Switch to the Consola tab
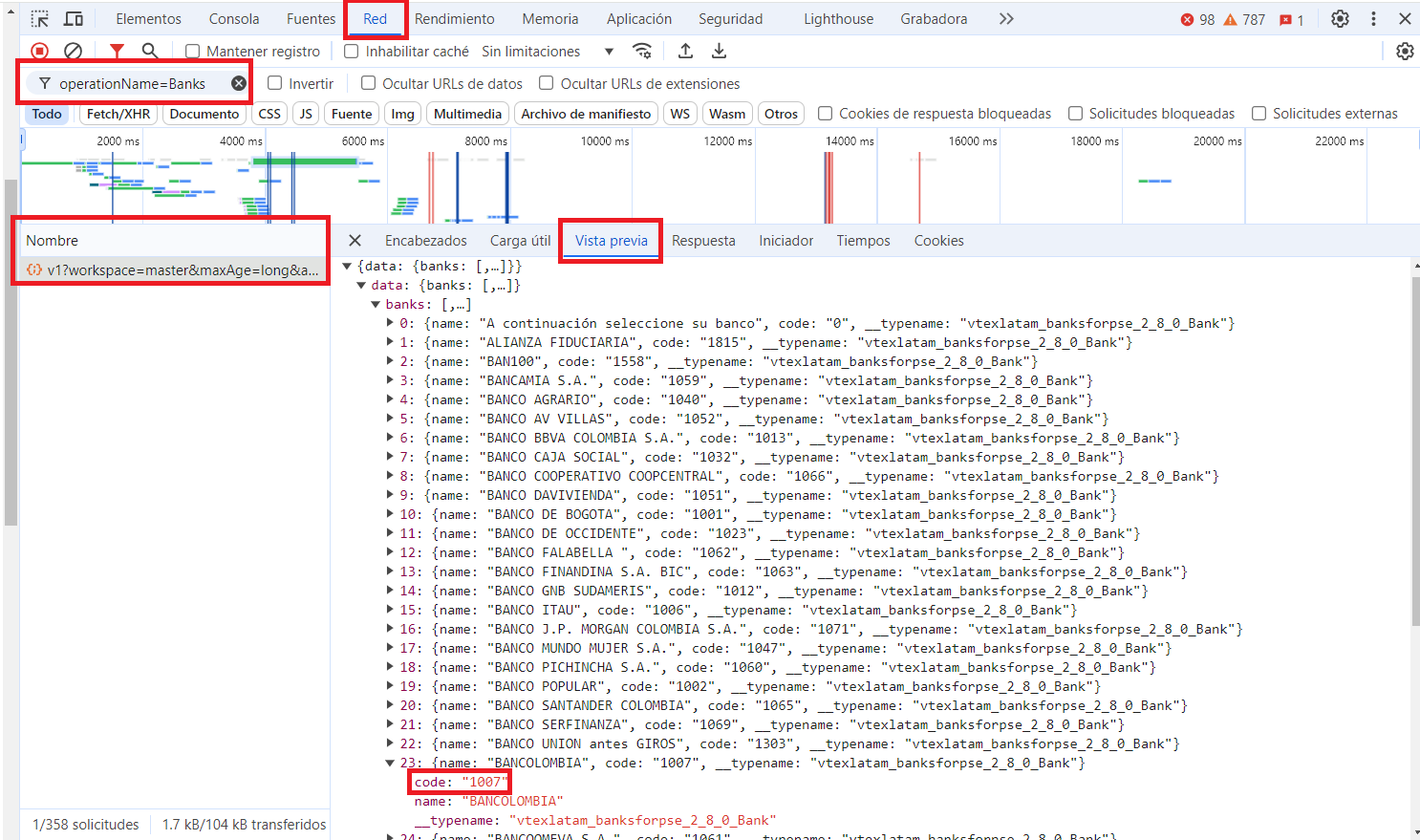 [x=234, y=19]
